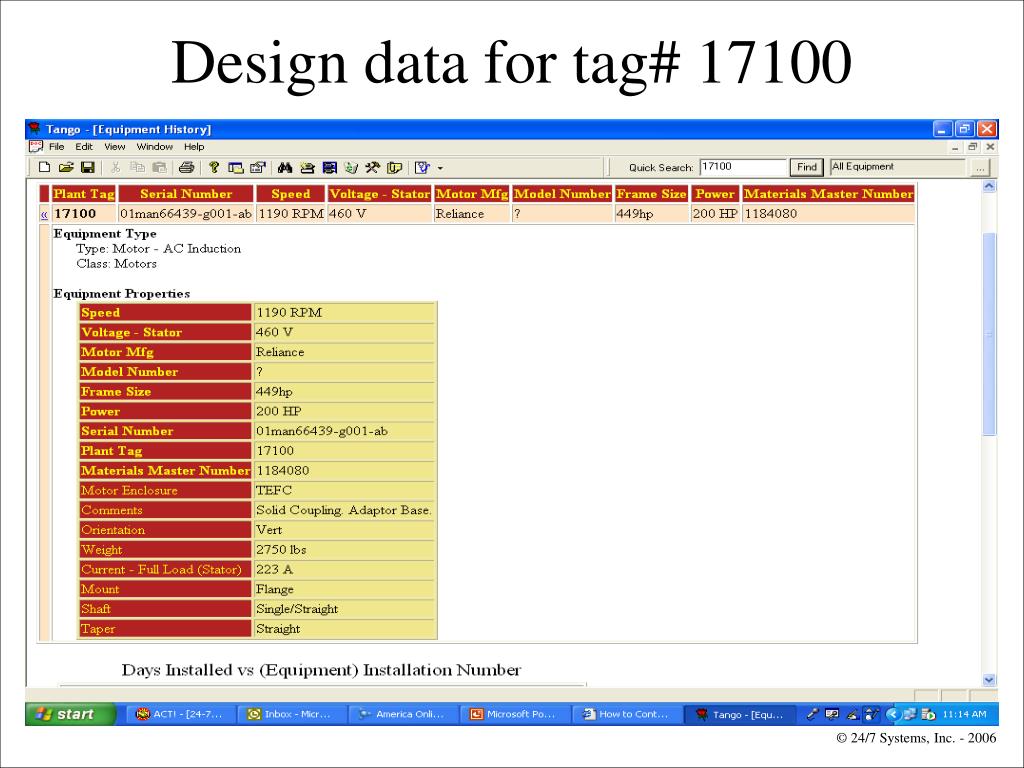The height and width of the screenshot is (768, 1024).
Task: Click the Power column header
Action: pos(714,193)
